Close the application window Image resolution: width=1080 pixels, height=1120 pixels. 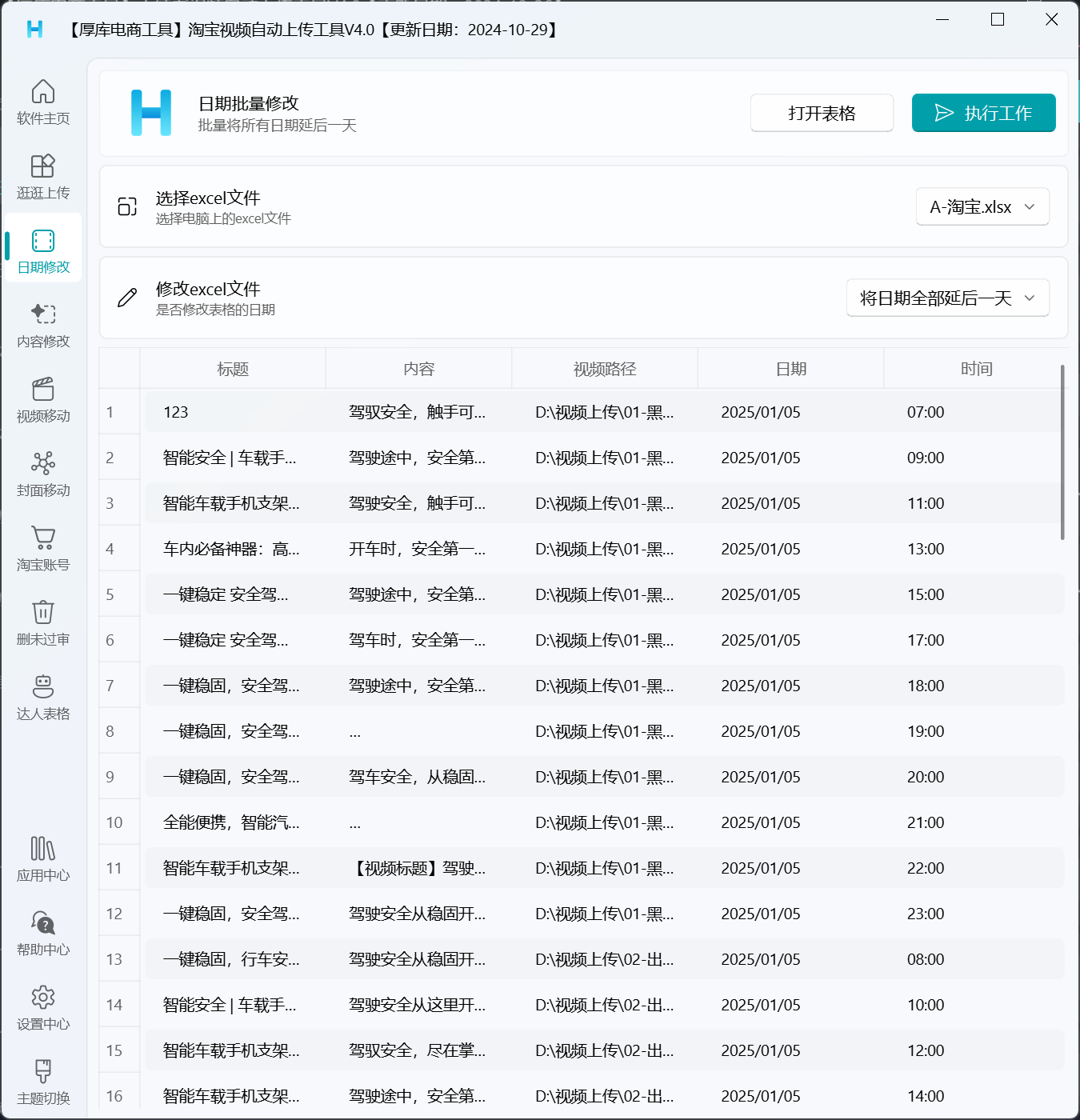click(1052, 19)
